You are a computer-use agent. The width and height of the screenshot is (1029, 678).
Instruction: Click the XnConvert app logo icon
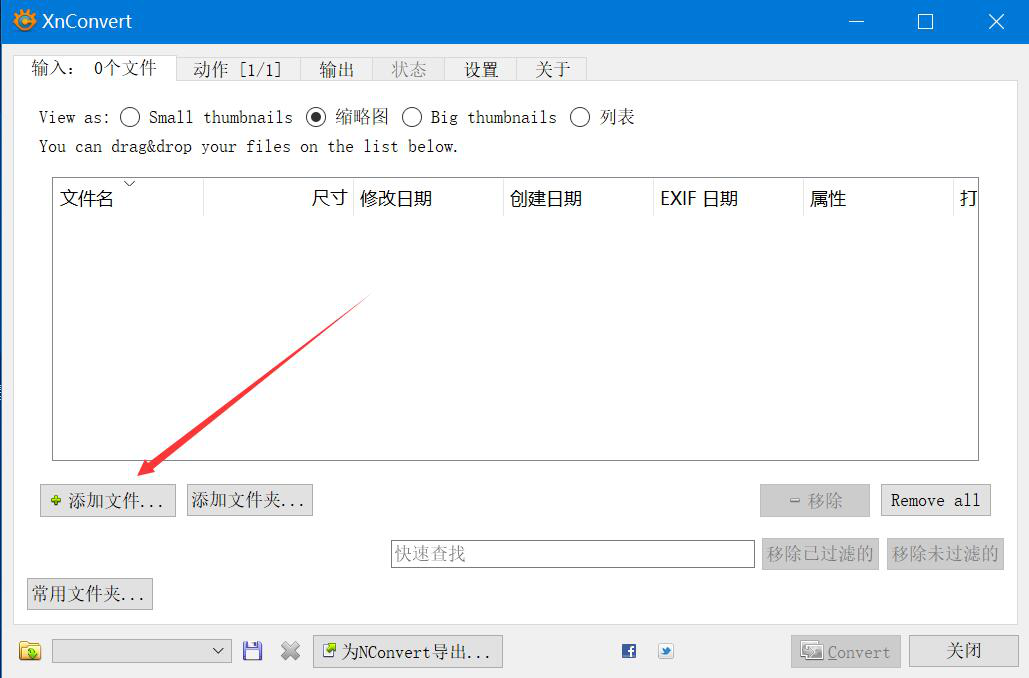coord(24,20)
